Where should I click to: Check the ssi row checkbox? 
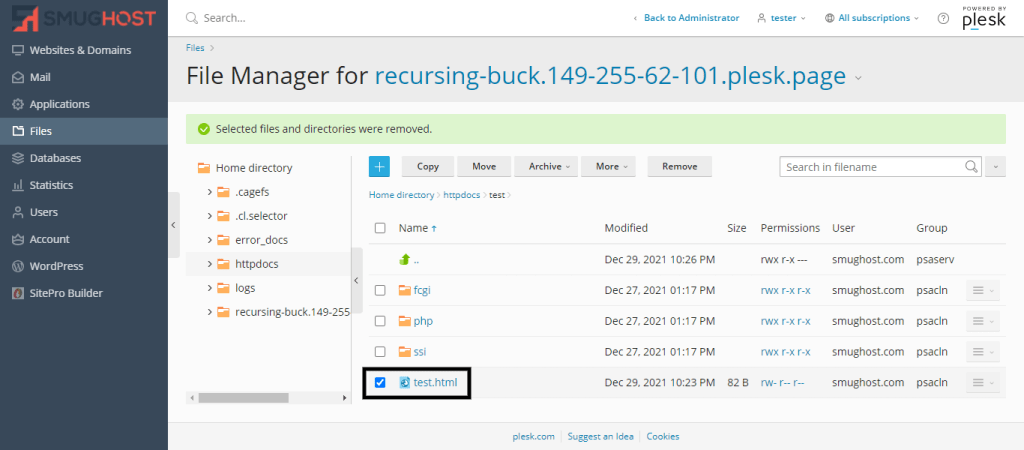click(x=380, y=352)
